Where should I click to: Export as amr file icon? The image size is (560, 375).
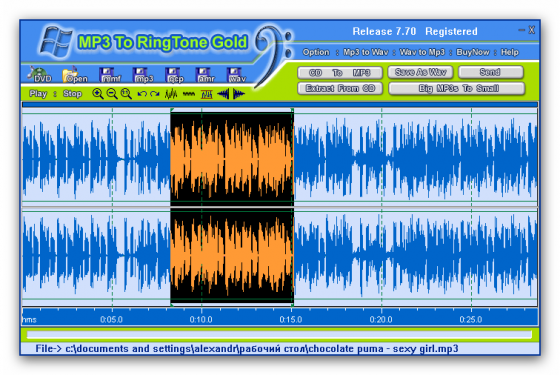click(x=205, y=75)
